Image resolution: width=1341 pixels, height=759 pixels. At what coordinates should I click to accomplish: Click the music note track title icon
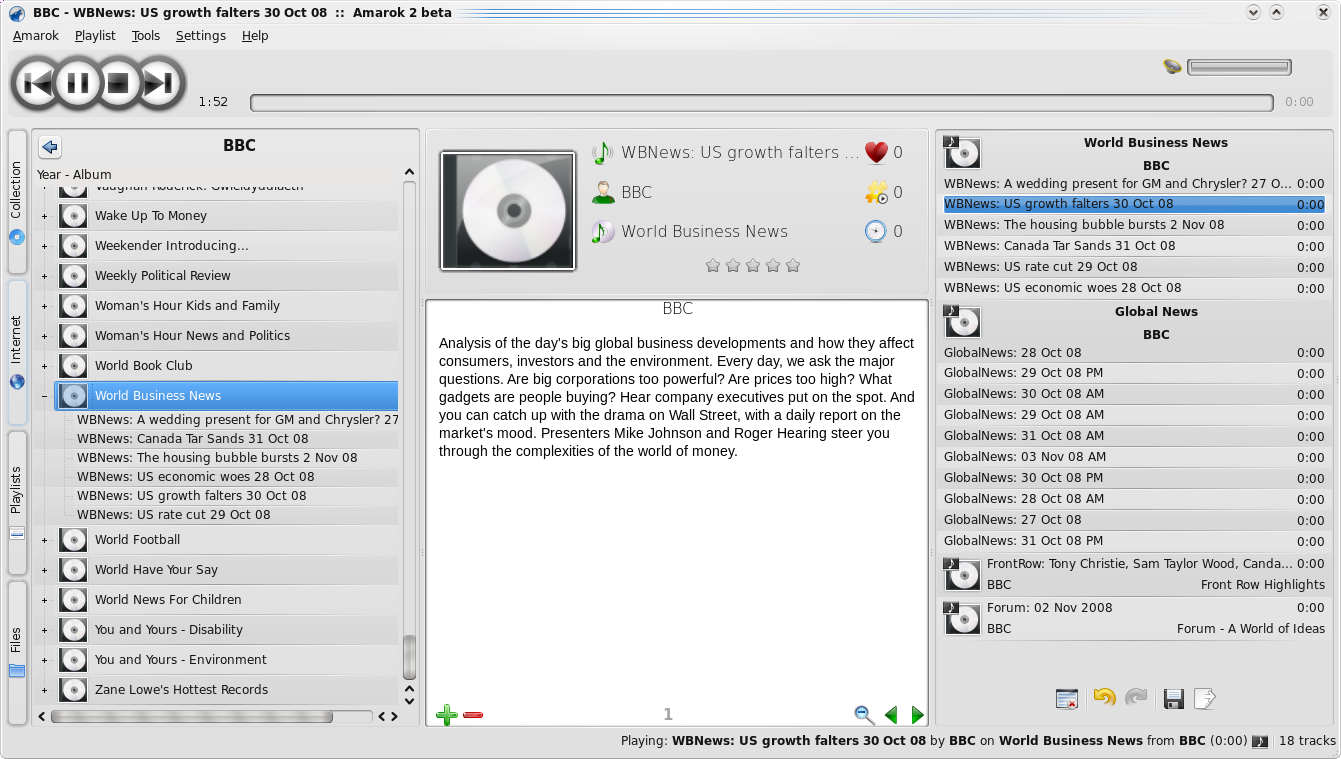click(602, 153)
